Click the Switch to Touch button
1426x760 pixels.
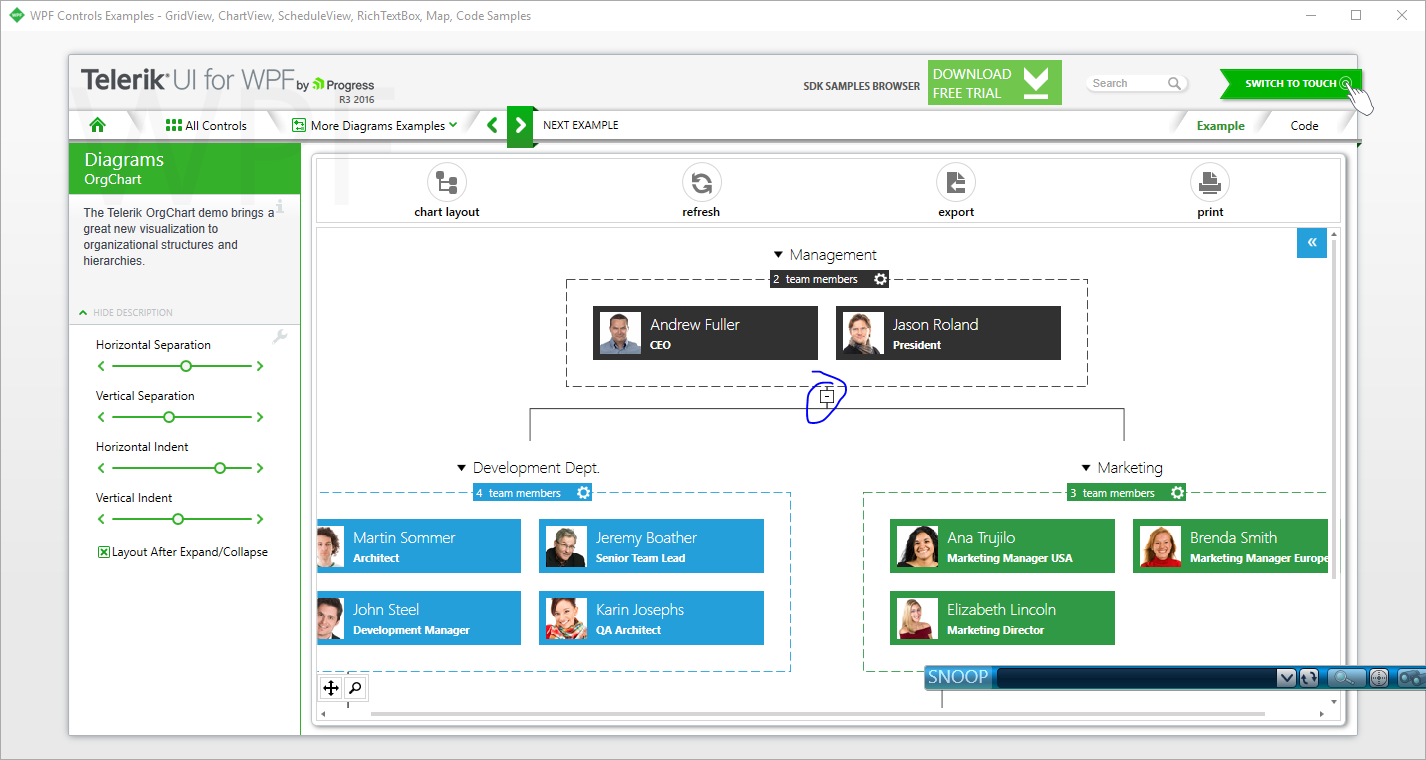coord(1291,84)
